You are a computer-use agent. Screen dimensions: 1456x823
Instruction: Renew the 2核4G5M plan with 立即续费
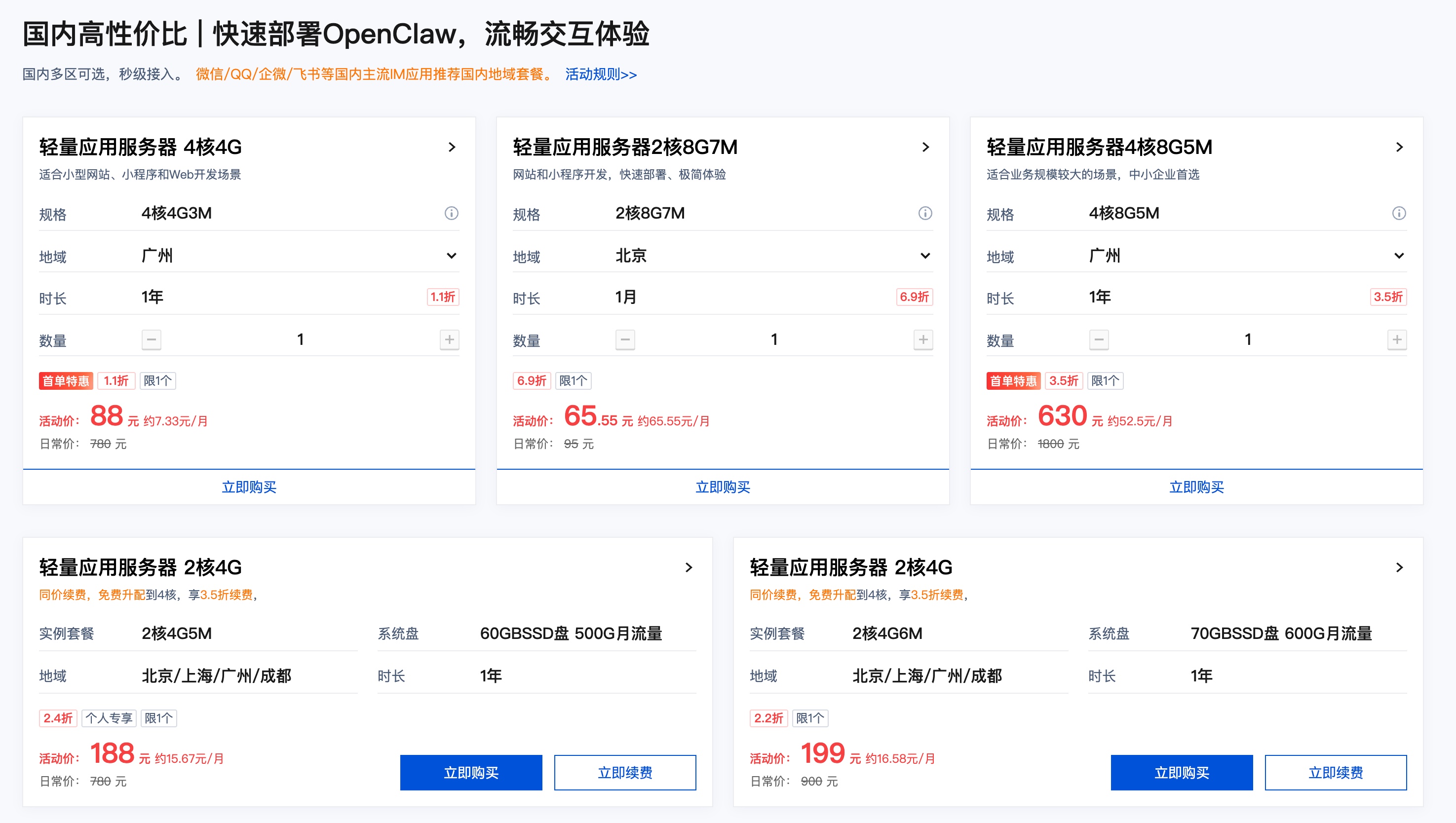coord(625,773)
